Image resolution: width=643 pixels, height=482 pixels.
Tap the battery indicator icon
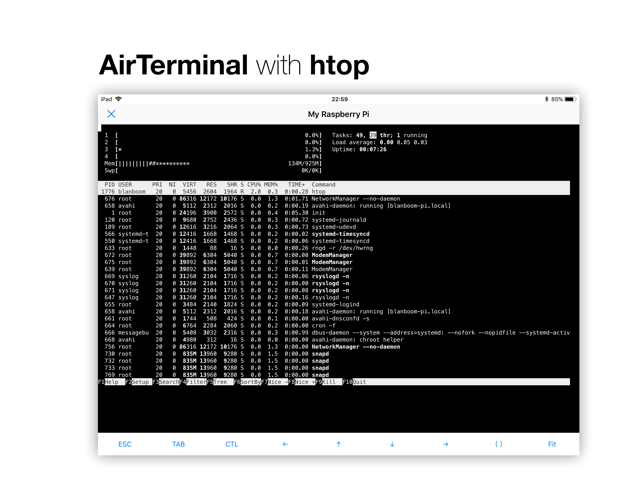[x=570, y=99]
